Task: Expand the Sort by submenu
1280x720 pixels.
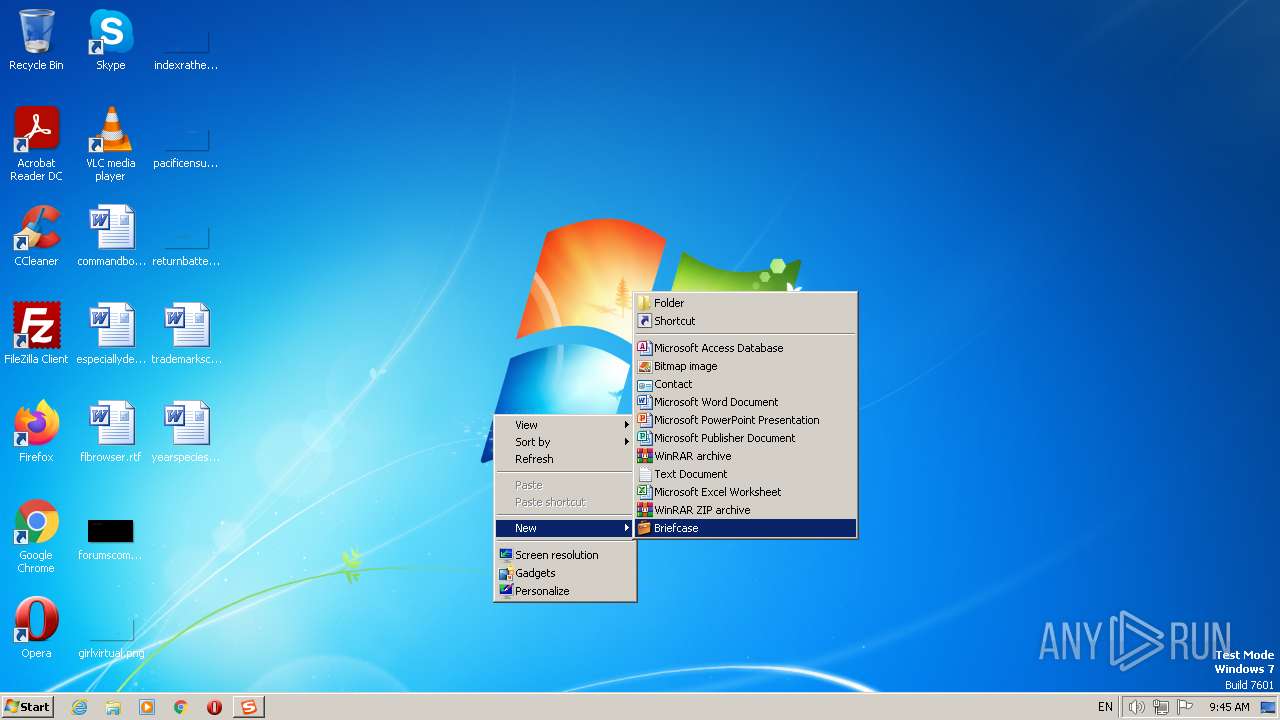Action: [565, 442]
